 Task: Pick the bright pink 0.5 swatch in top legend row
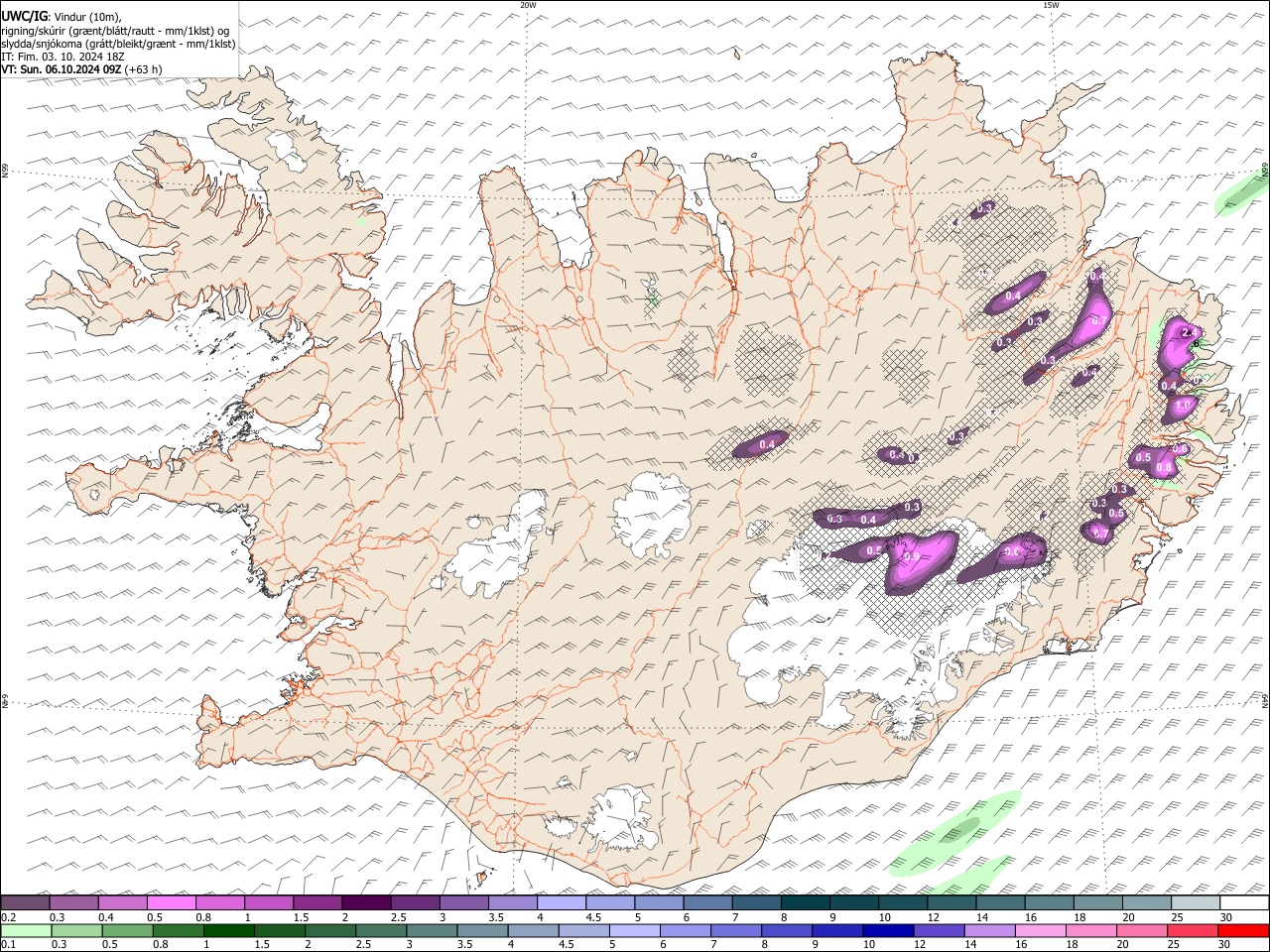(172, 903)
